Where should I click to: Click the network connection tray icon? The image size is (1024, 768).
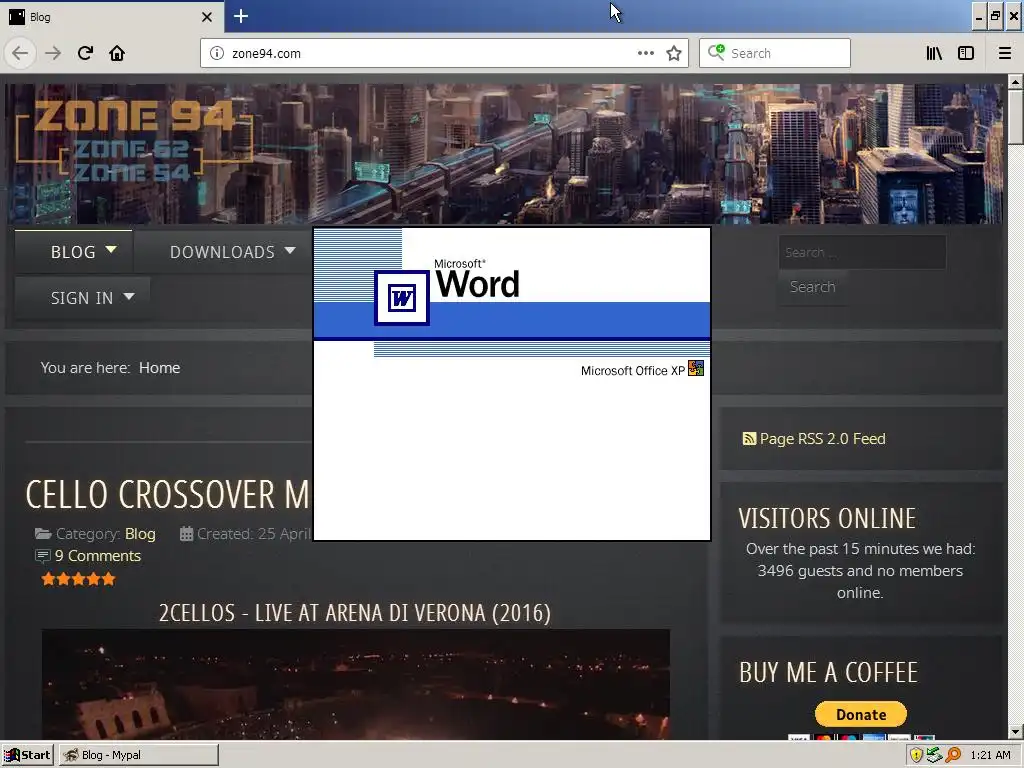(x=935, y=755)
